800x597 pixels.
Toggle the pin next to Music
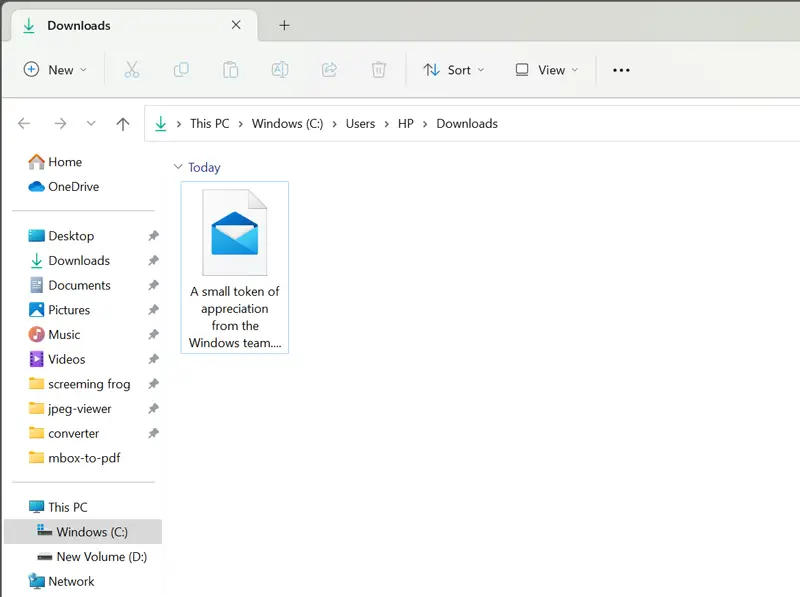click(153, 335)
